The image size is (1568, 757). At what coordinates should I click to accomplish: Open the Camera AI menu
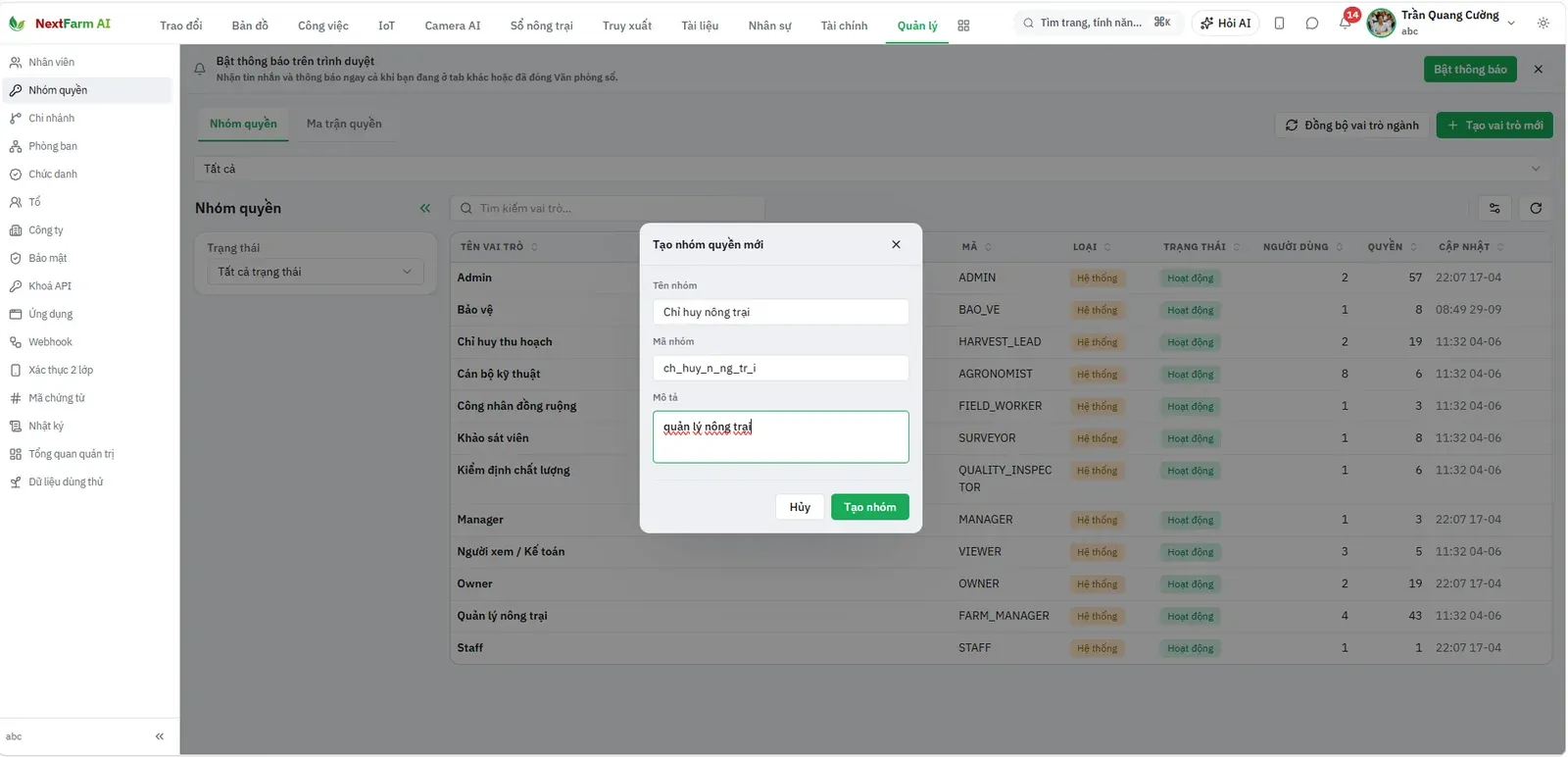[x=453, y=25]
